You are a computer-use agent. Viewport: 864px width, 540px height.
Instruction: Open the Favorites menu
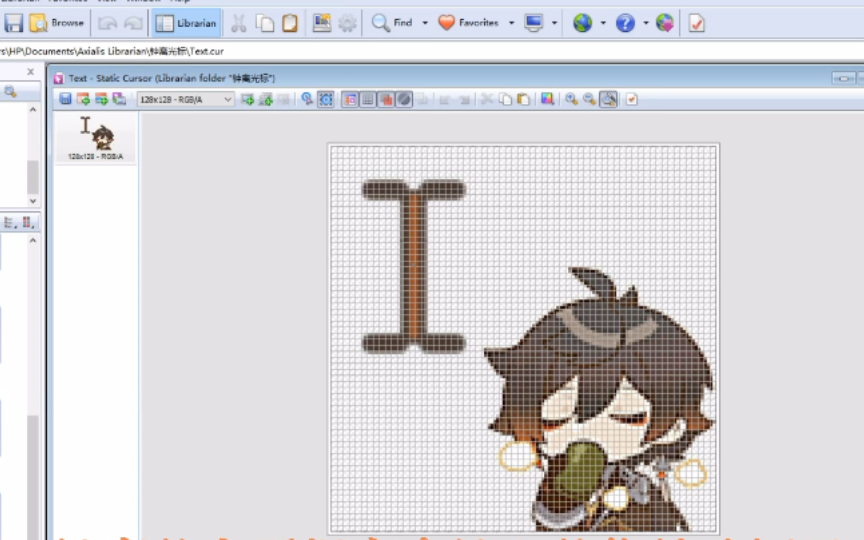[469, 23]
